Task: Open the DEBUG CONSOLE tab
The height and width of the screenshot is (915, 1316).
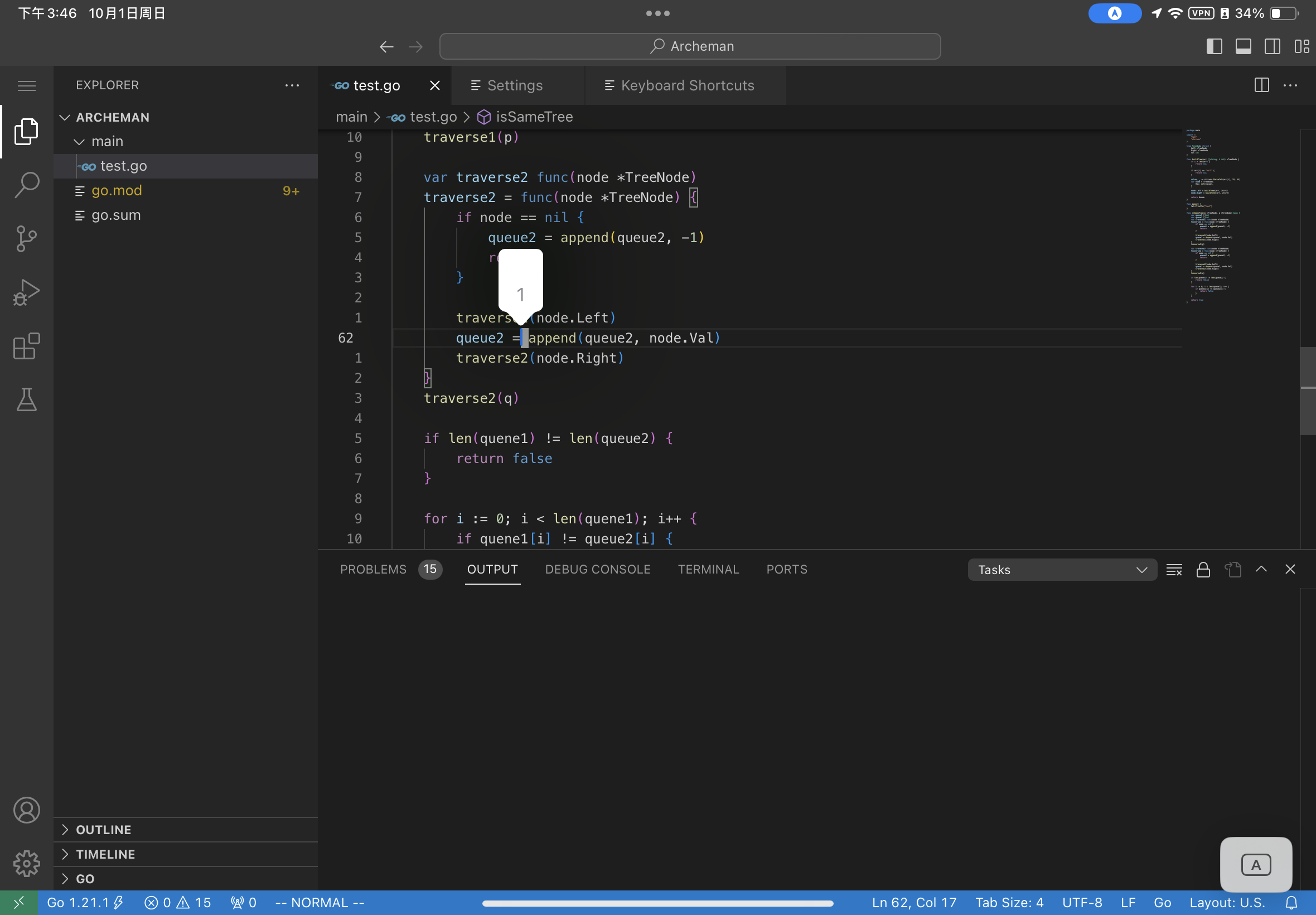Action: coord(598,569)
